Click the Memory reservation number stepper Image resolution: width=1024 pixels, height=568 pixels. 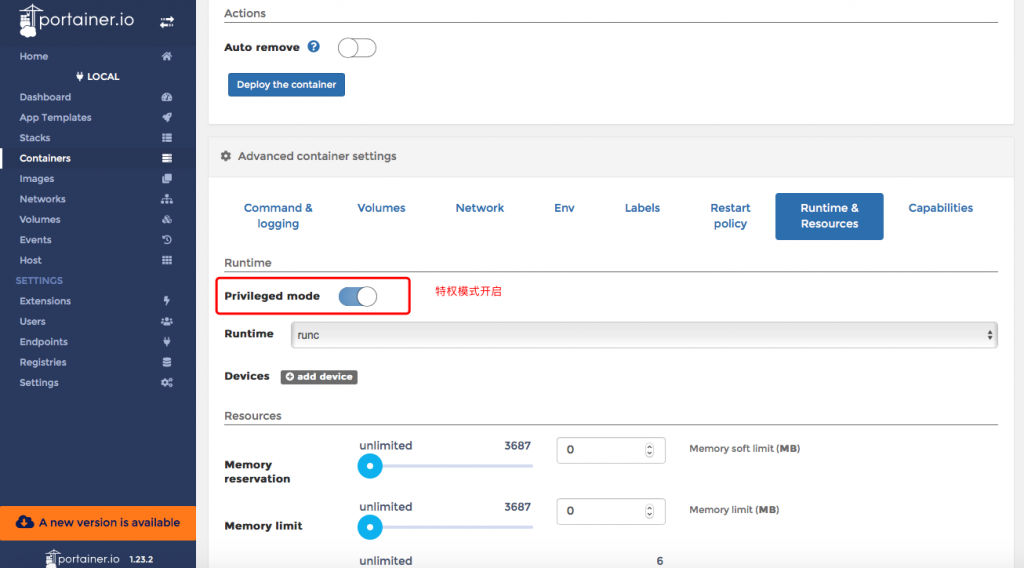coord(650,450)
